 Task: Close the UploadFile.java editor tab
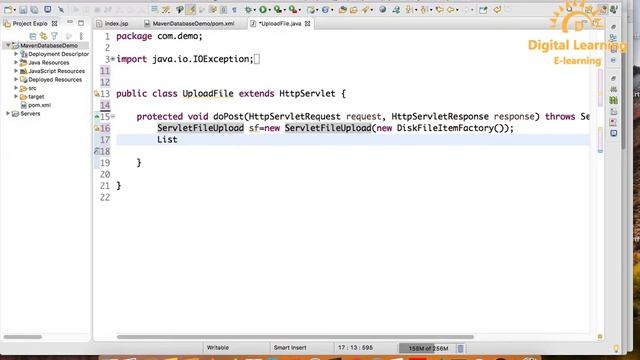coord(307,24)
